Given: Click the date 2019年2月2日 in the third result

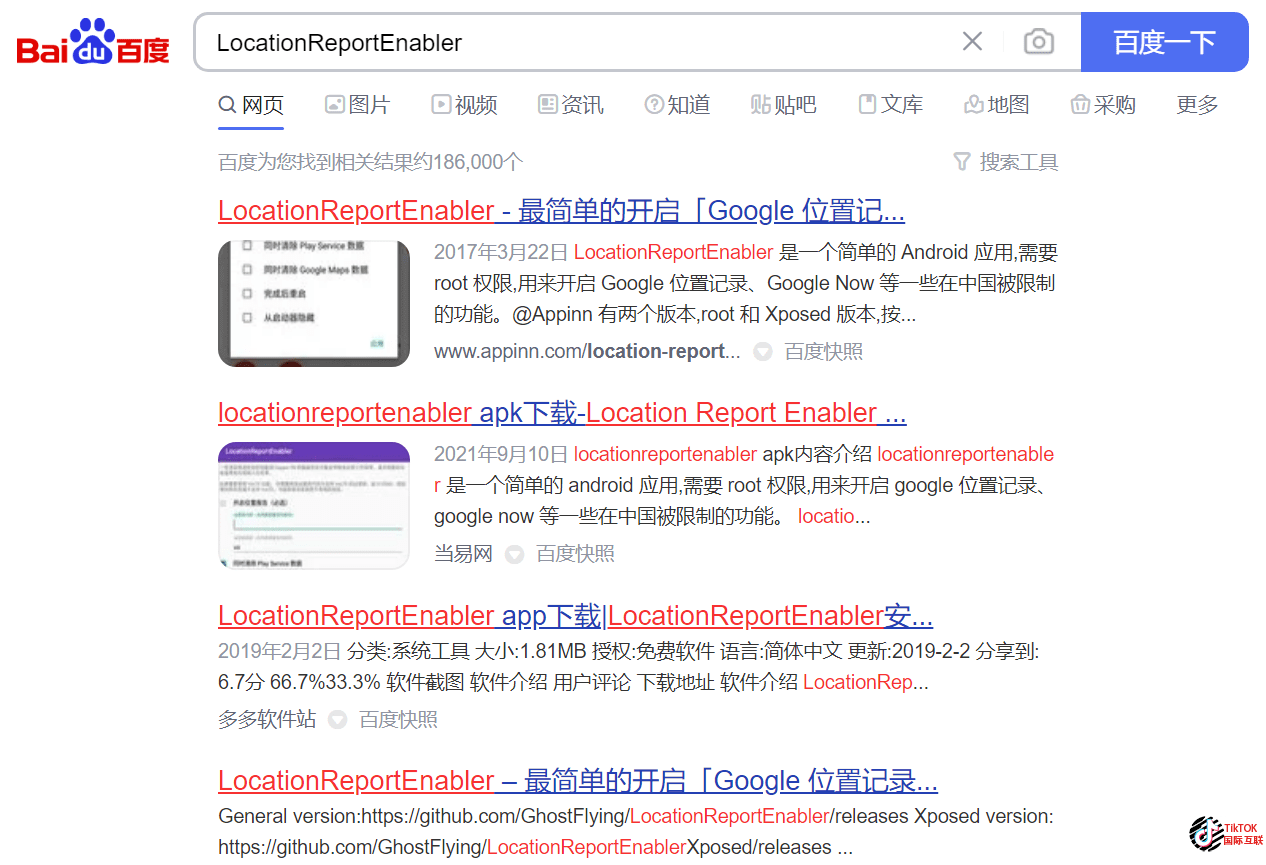Looking at the screenshot, I should point(280,652).
